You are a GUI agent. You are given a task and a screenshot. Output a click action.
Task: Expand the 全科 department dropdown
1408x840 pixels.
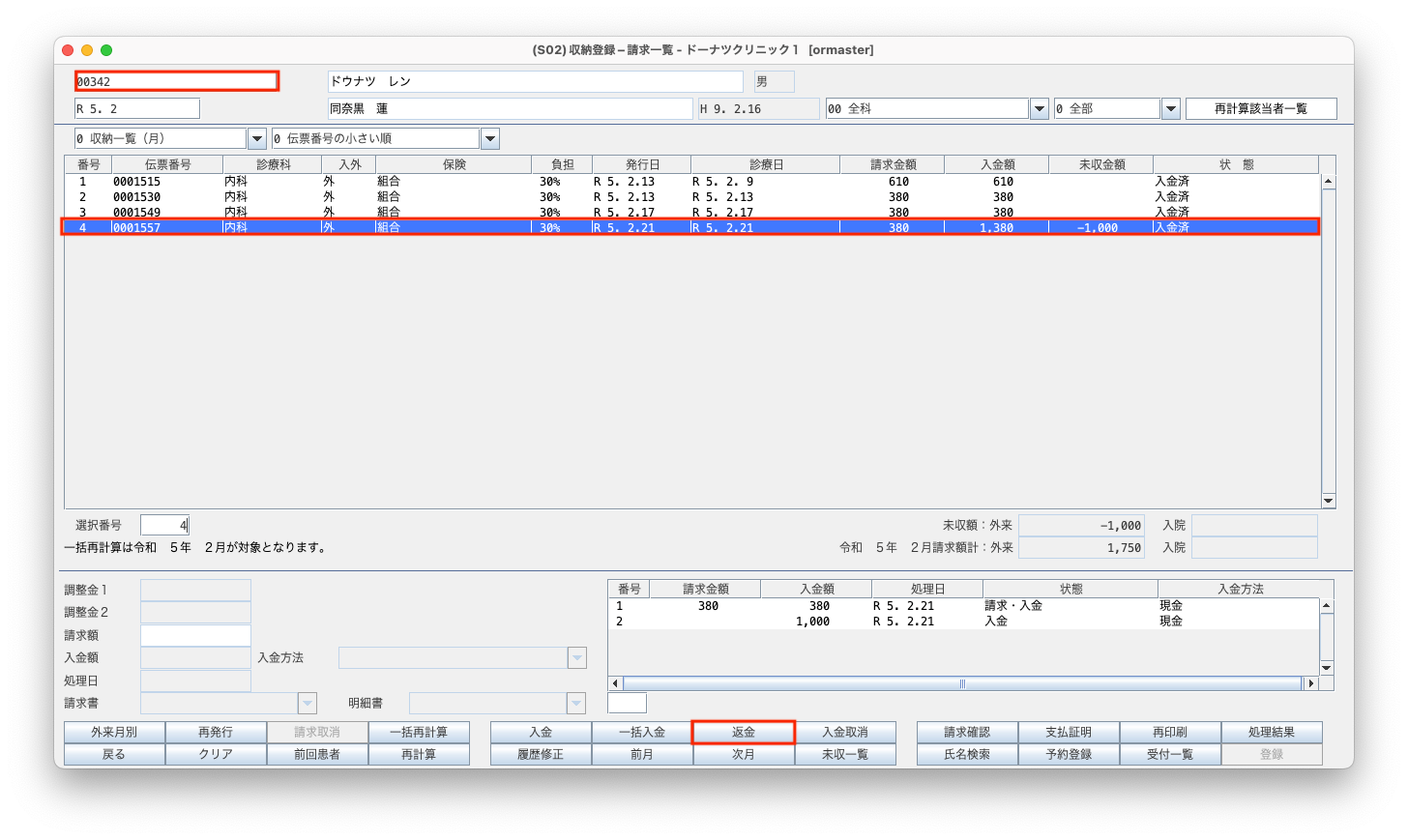click(1040, 109)
